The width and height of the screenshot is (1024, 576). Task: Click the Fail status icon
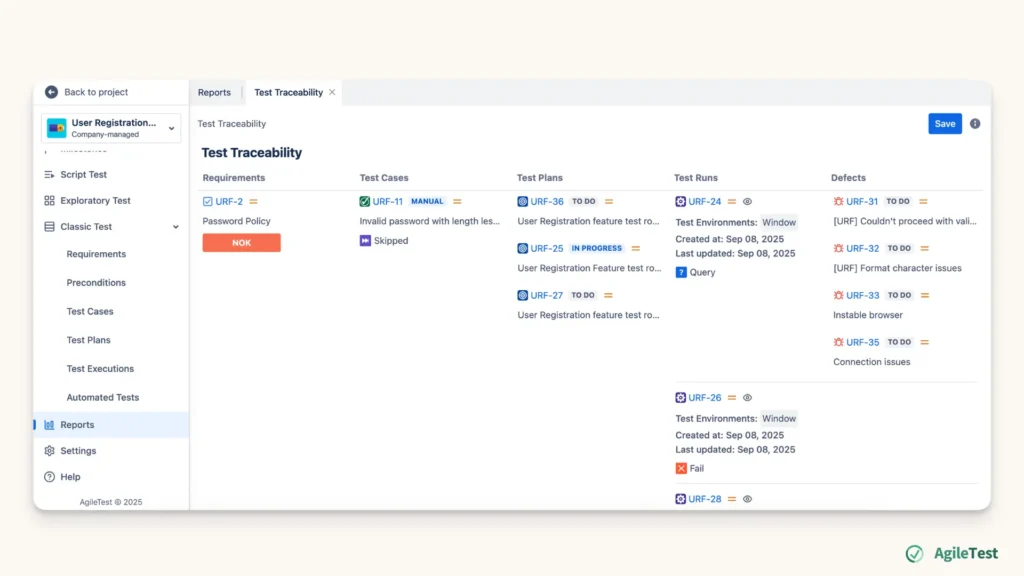(681, 468)
